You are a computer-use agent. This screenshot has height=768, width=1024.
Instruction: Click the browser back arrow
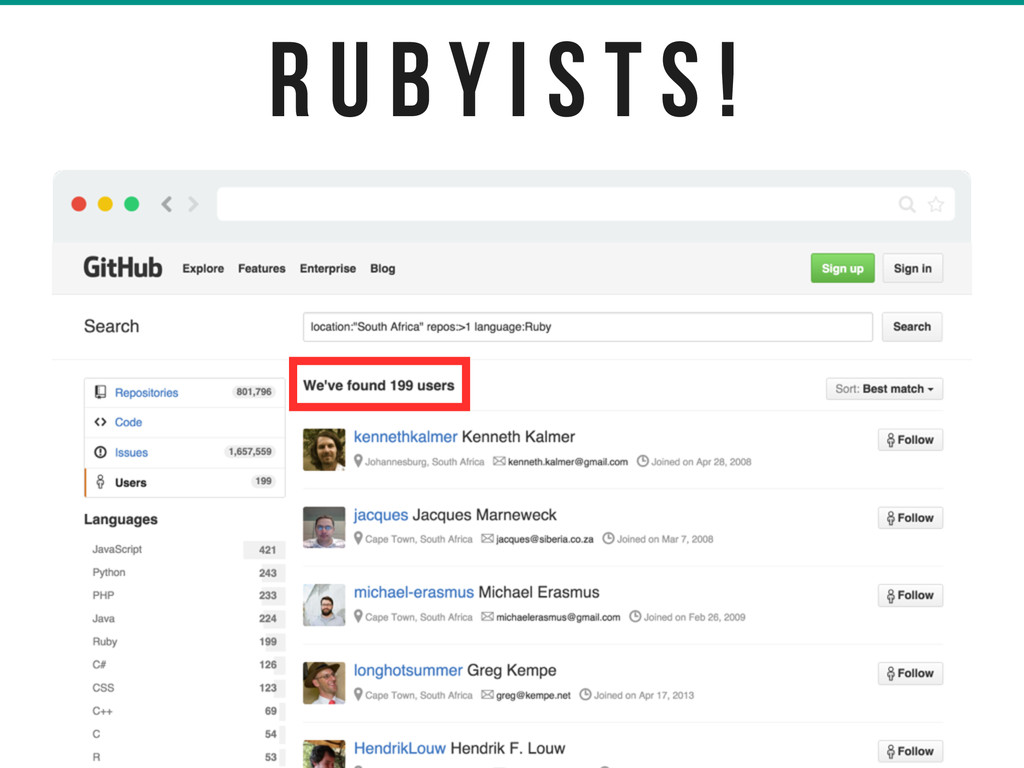pyautogui.click(x=167, y=204)
